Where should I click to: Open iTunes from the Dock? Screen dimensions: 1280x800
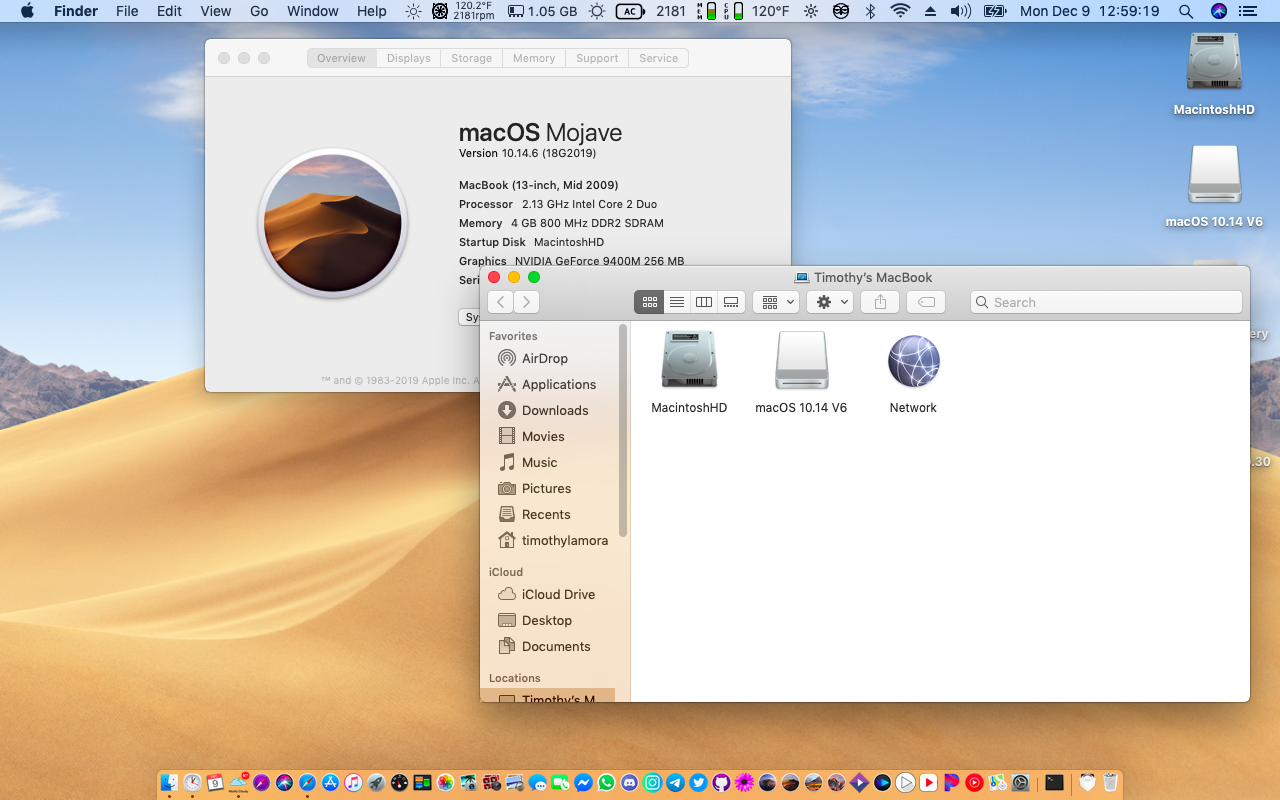coord(353,783)
